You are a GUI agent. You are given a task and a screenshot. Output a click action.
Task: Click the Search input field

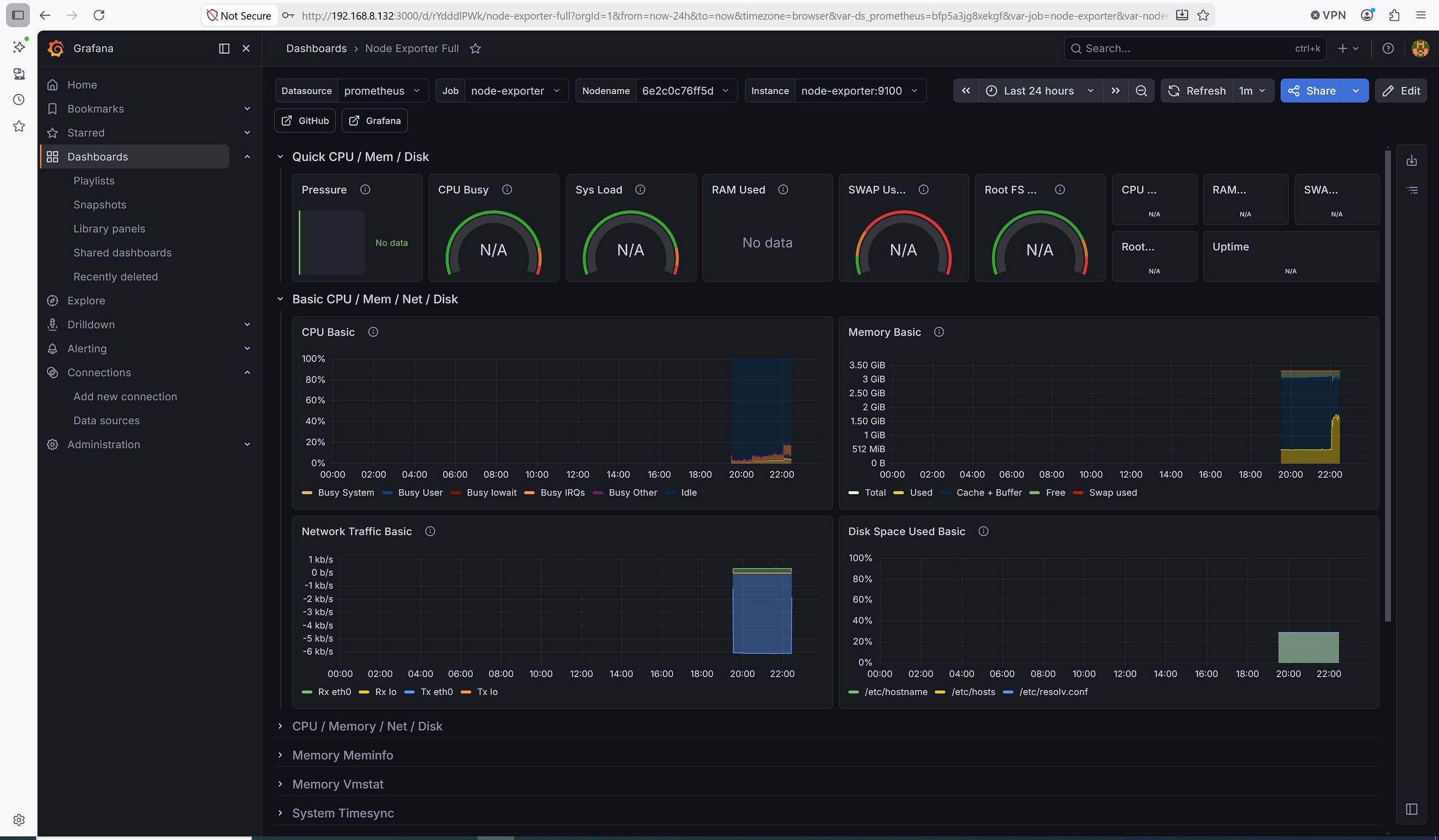click(x=1194, y=49)
